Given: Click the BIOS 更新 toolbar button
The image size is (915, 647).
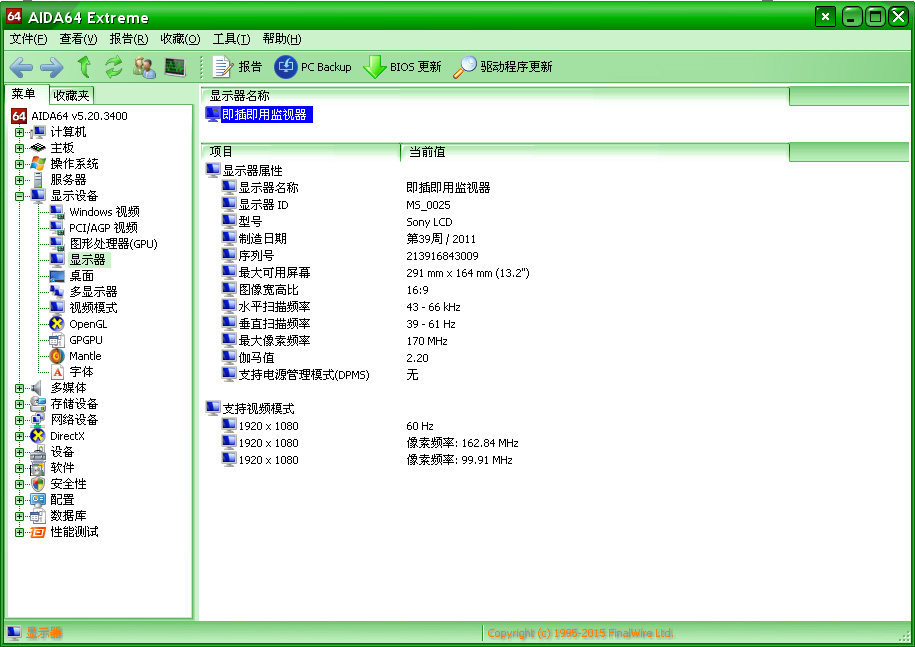Looking at the screenshot, I should [x=402, y=67].
